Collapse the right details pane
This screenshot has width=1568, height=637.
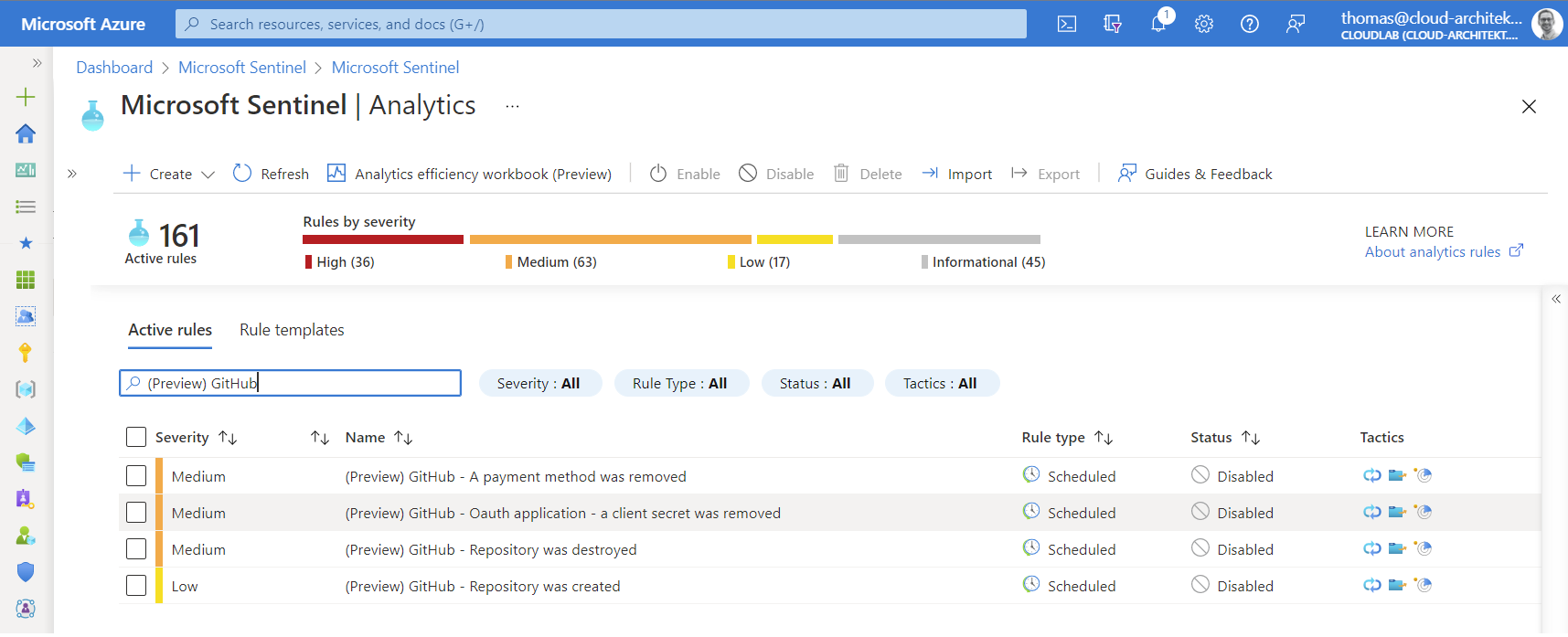pos(1556,299)
